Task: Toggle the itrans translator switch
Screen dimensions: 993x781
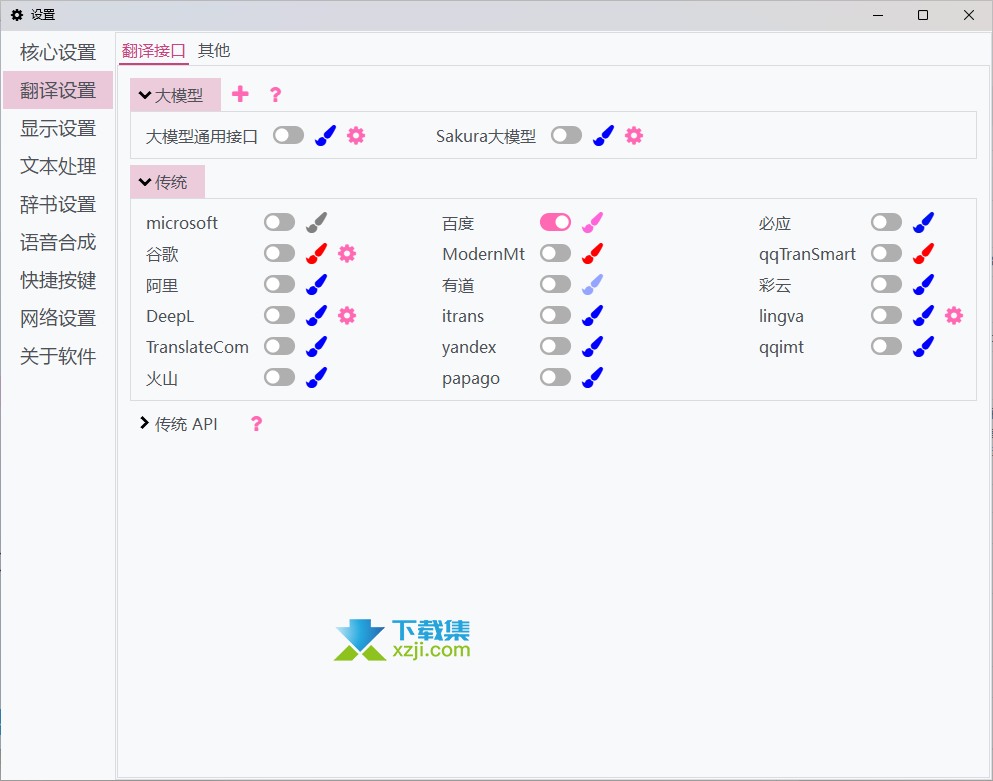Action: 555,315
